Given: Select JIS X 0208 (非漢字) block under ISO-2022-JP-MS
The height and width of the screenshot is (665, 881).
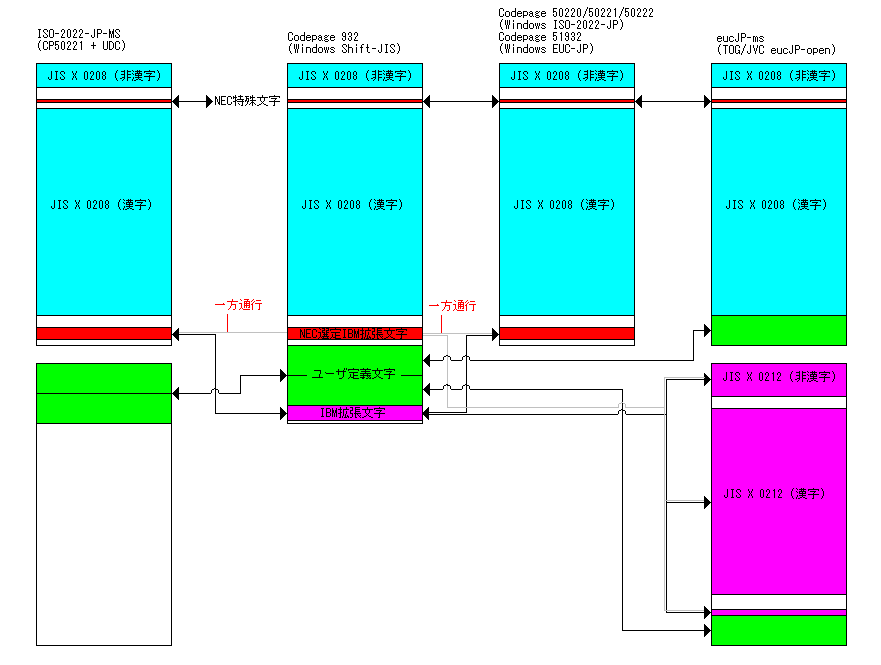Looking at the screenshot, I should [104, 75].
